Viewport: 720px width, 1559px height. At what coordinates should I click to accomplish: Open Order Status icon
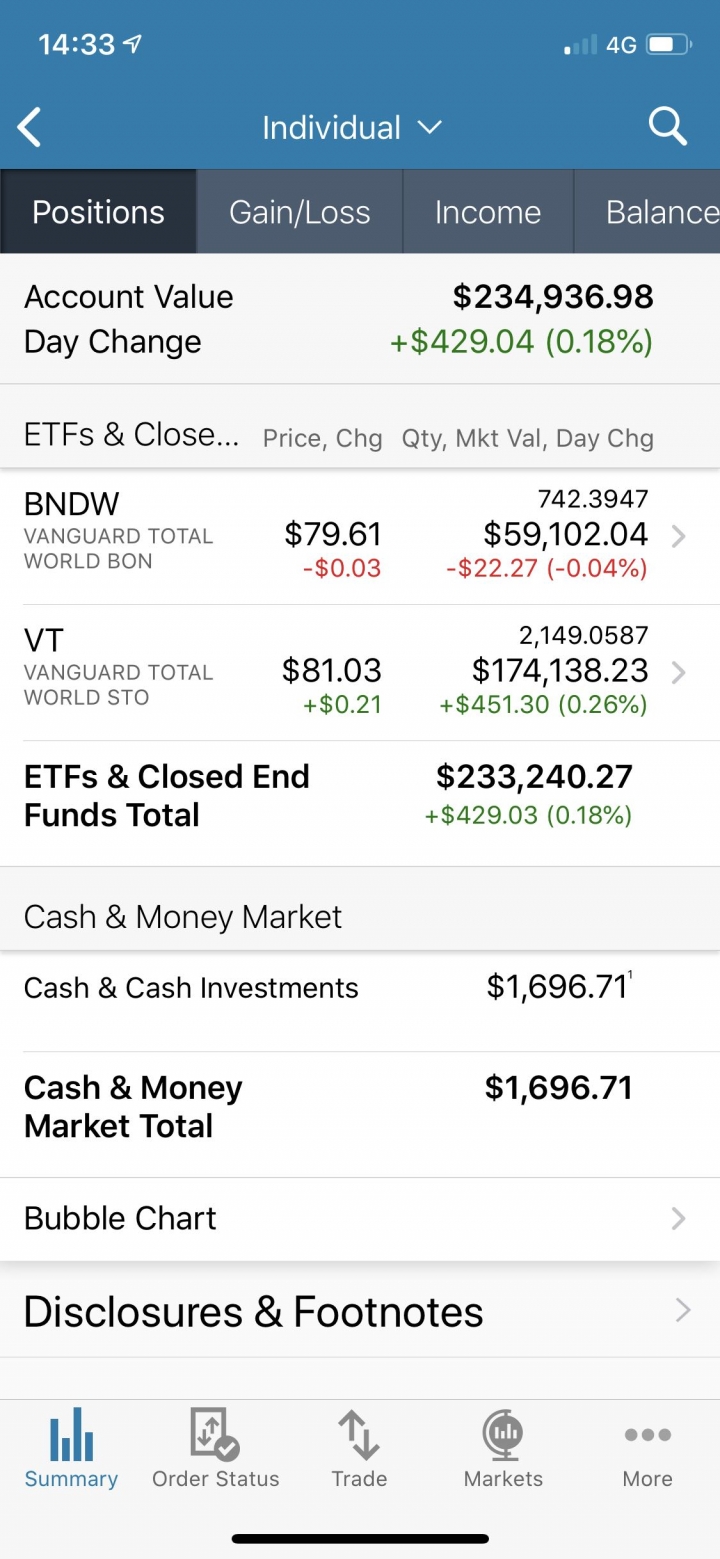tap(215, 1434)
